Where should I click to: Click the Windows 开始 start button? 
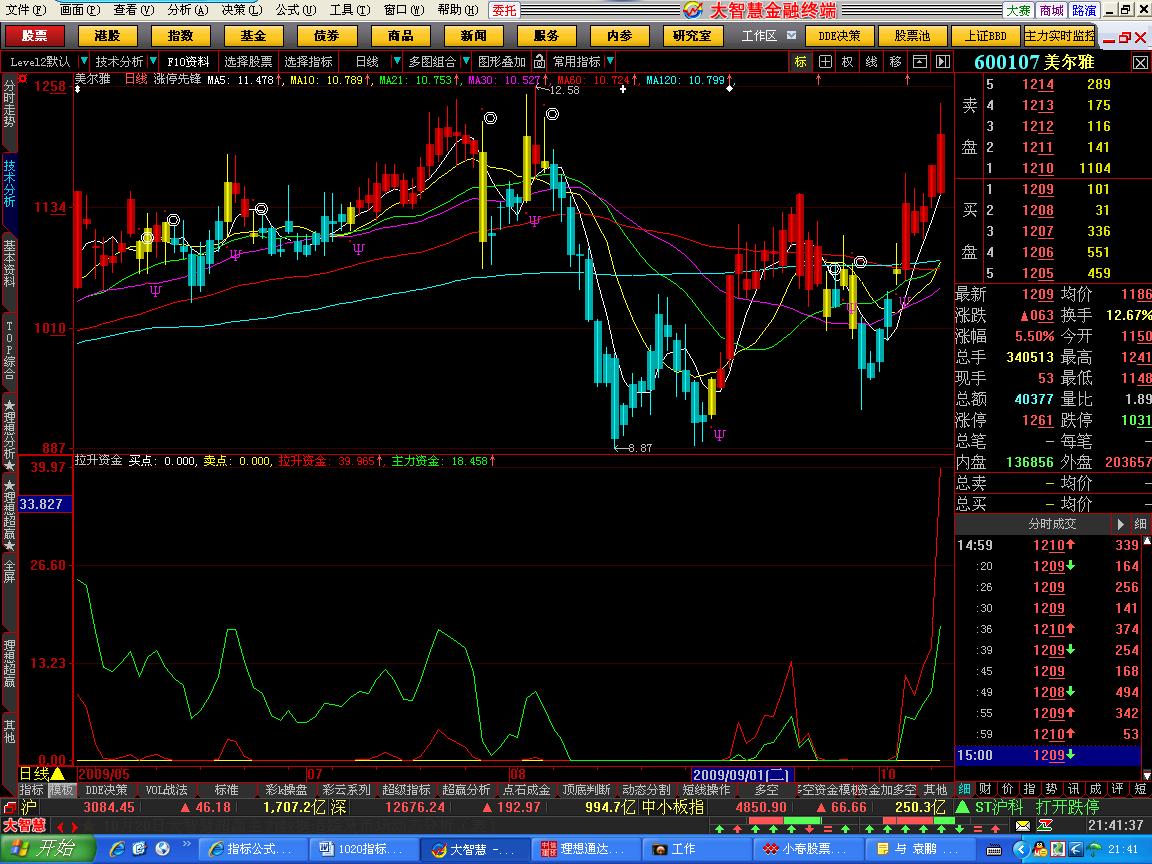(x=48, y=849)
